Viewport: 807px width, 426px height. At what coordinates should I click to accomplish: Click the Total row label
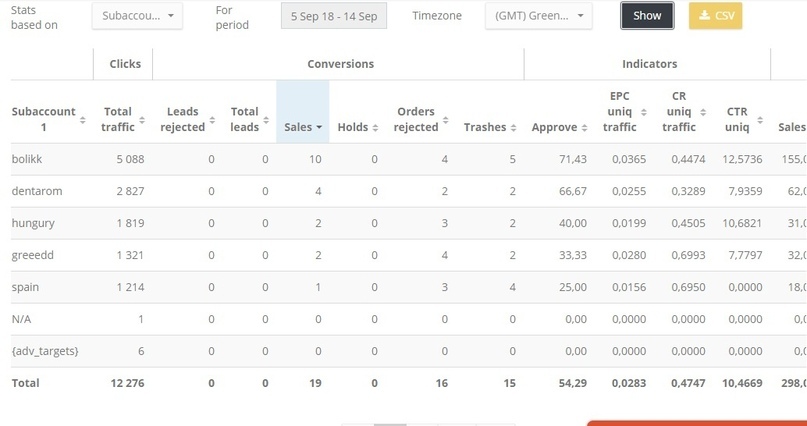[x=25, y=383]
